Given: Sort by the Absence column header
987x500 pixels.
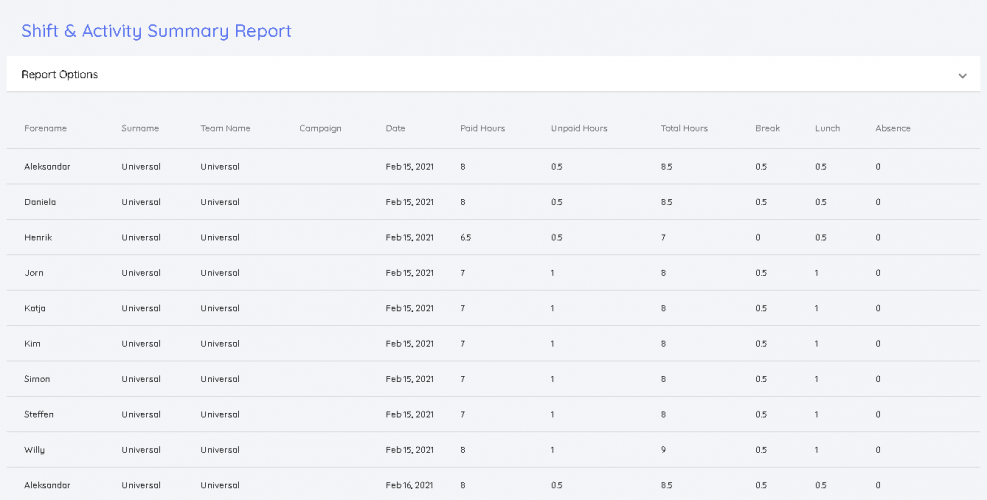Looking at the screenshot, I should [893, 129].
